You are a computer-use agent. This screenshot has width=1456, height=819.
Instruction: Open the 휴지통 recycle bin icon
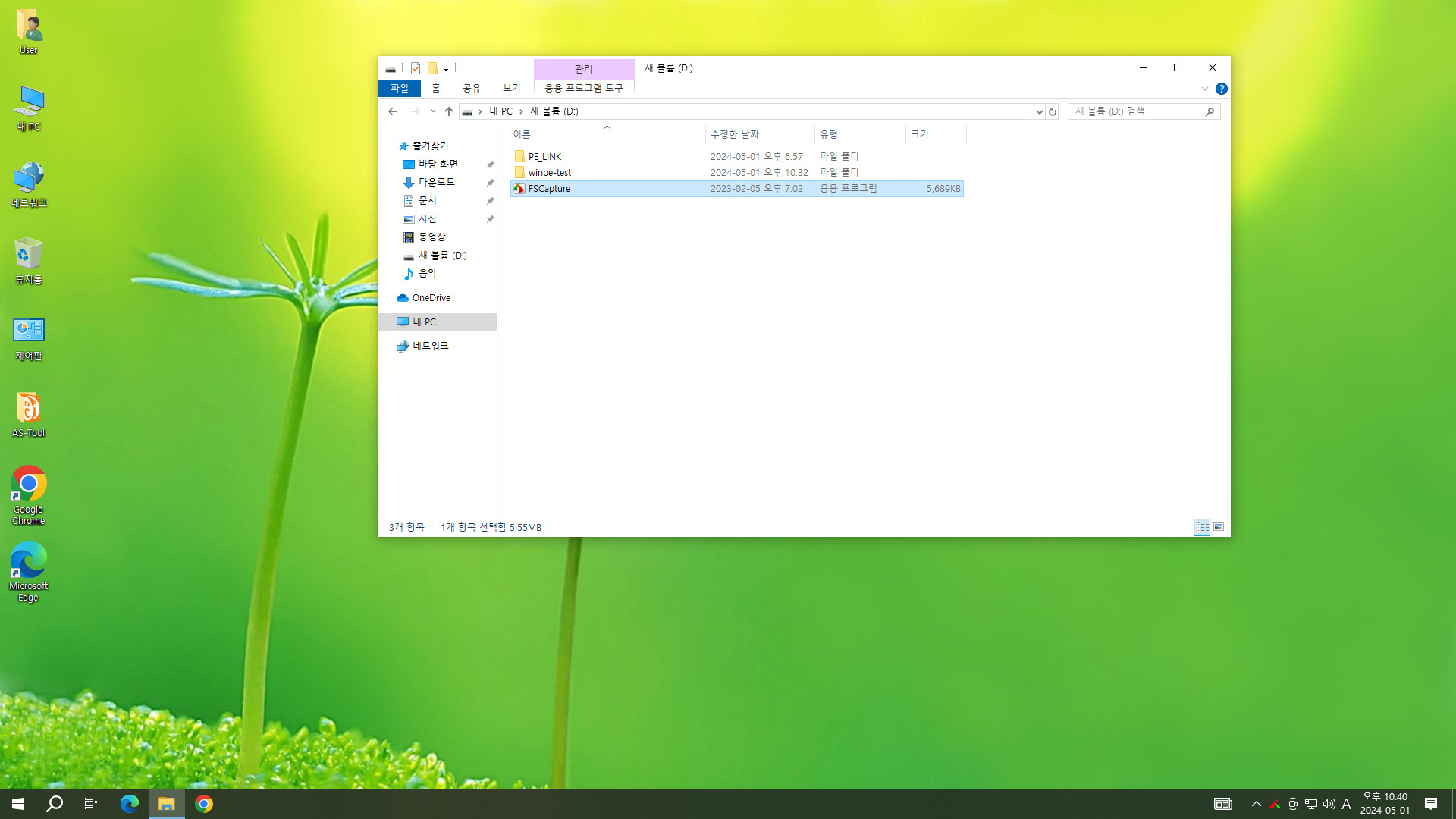click(x=29, y=261)
